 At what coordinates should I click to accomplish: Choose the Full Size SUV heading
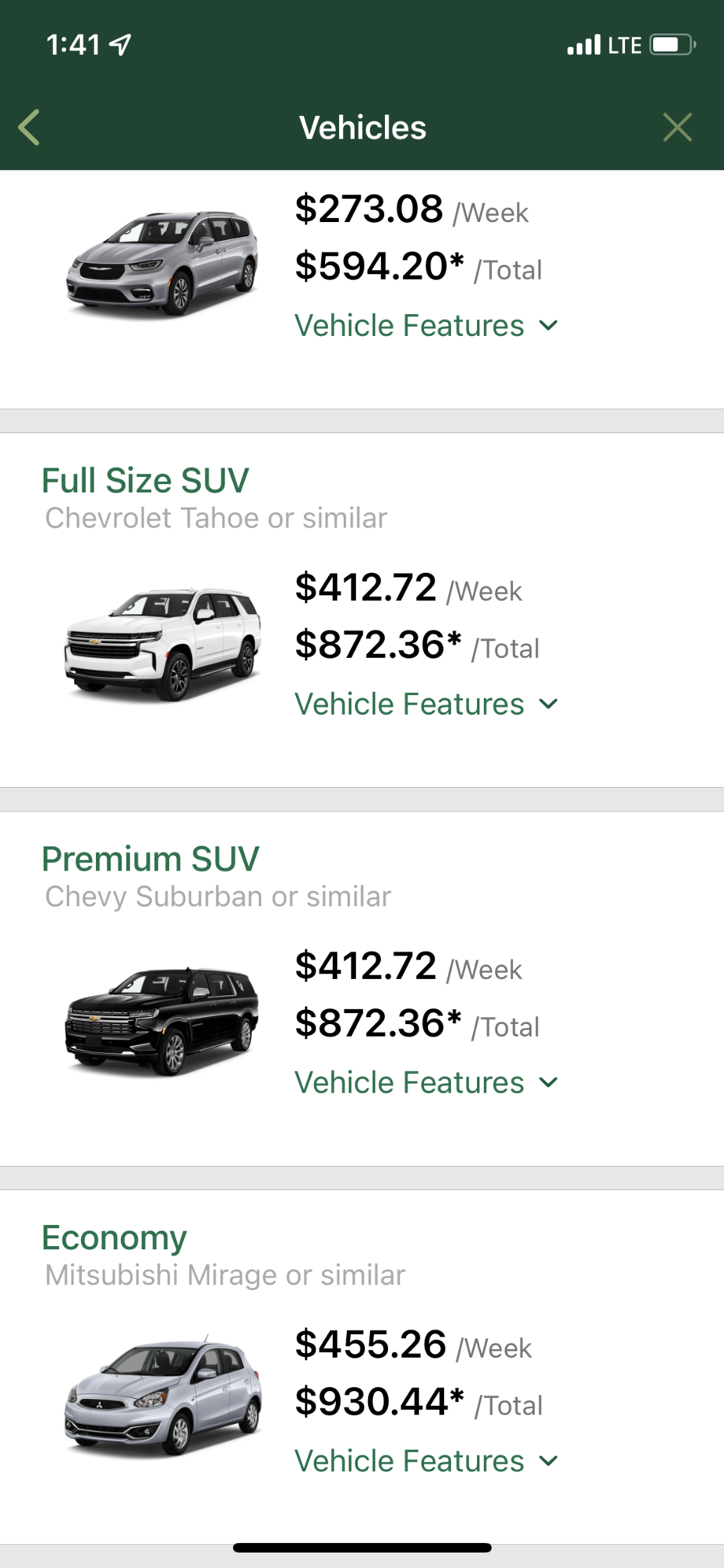point(146,480)
